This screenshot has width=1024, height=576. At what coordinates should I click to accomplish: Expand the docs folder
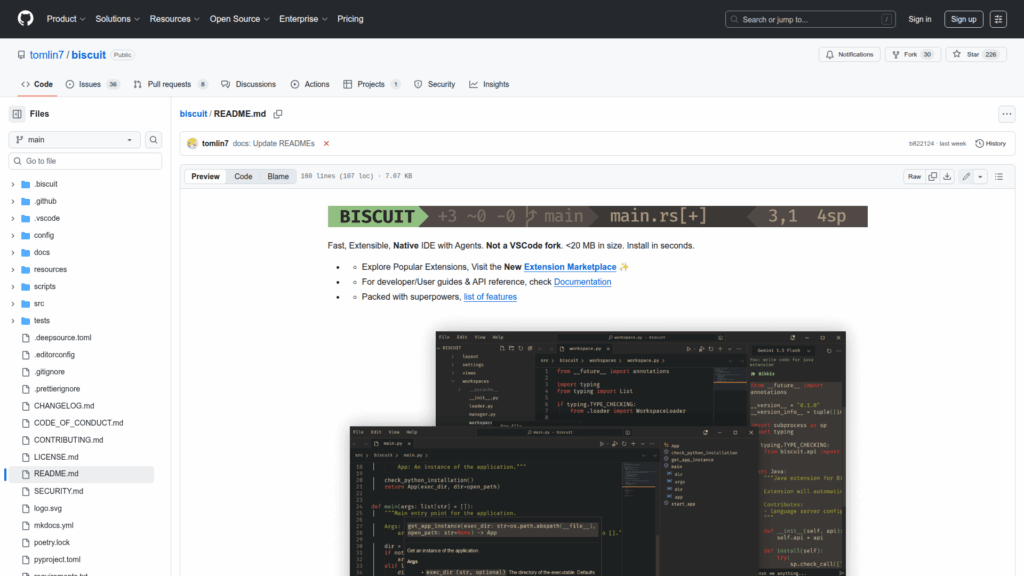tap(12, 252)
